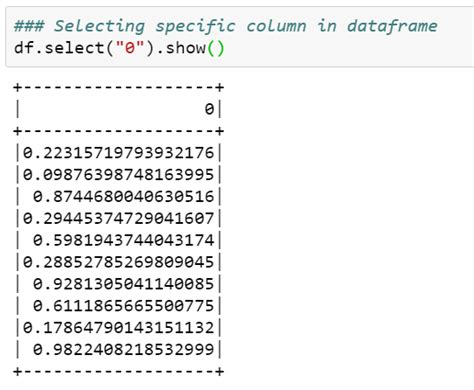Image resolution: width=474 pixels, height=390 pixels.
Task: Click the value 0.09876398748163995
Action: pyautogui.click(x=118, y=175)
